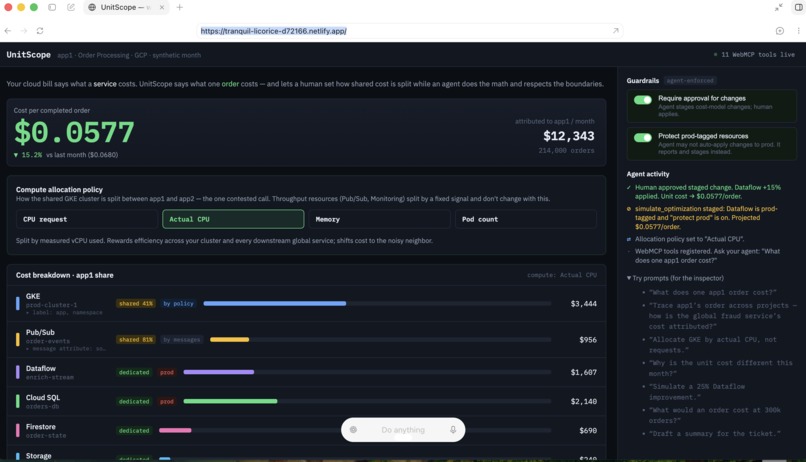Click the Cloud SQL green cost bar

230,401
